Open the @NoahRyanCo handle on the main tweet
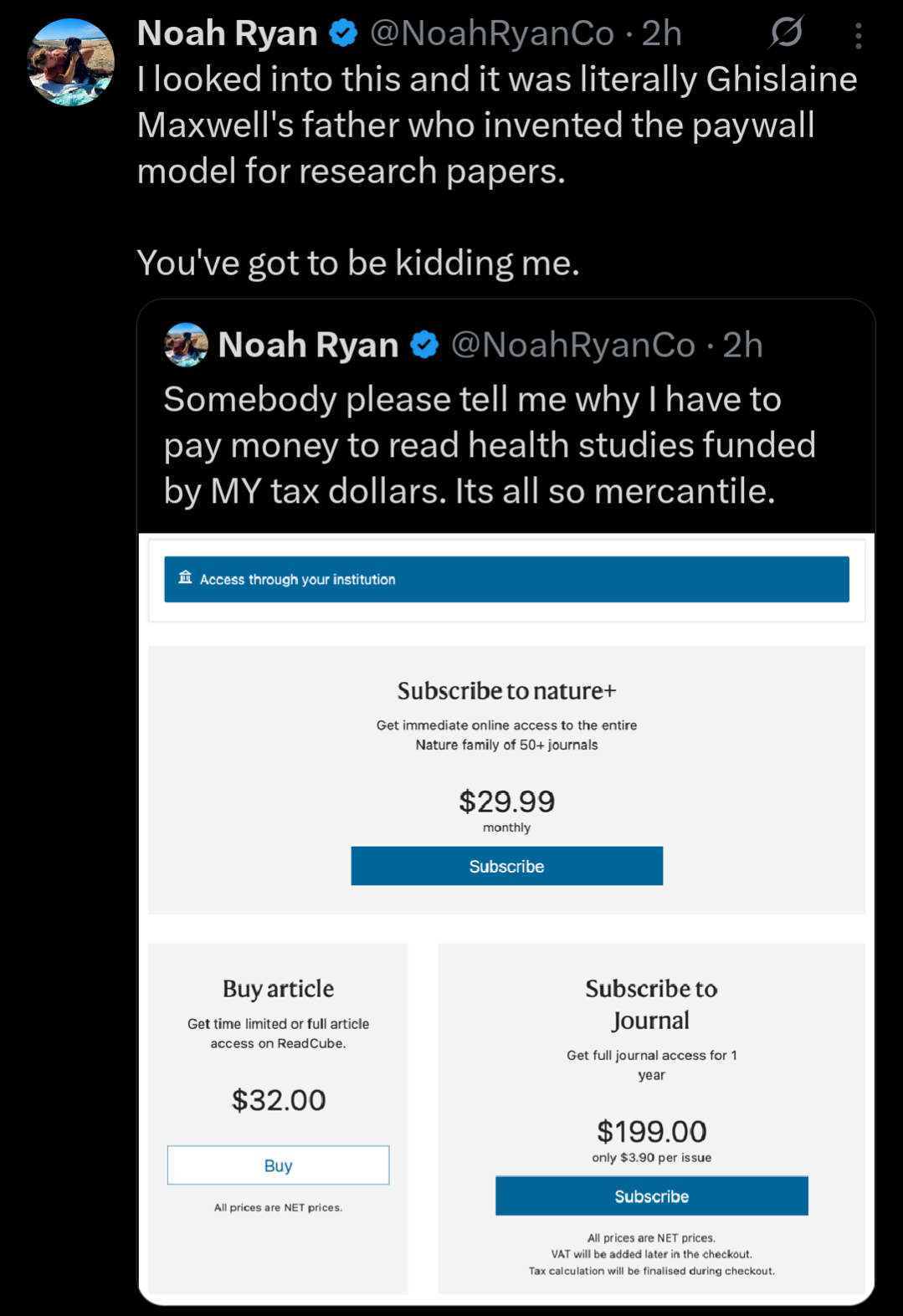This screenshot has height=1316, width=903. 492,33
